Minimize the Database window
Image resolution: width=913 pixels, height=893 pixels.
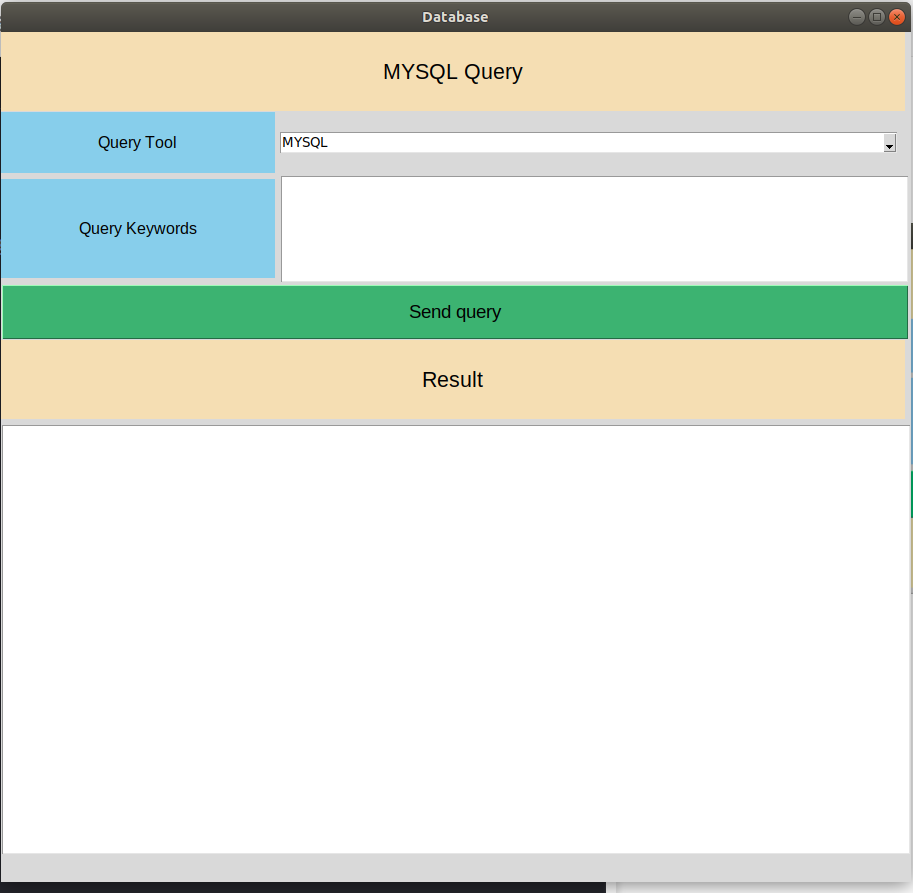tap(857, 17)
